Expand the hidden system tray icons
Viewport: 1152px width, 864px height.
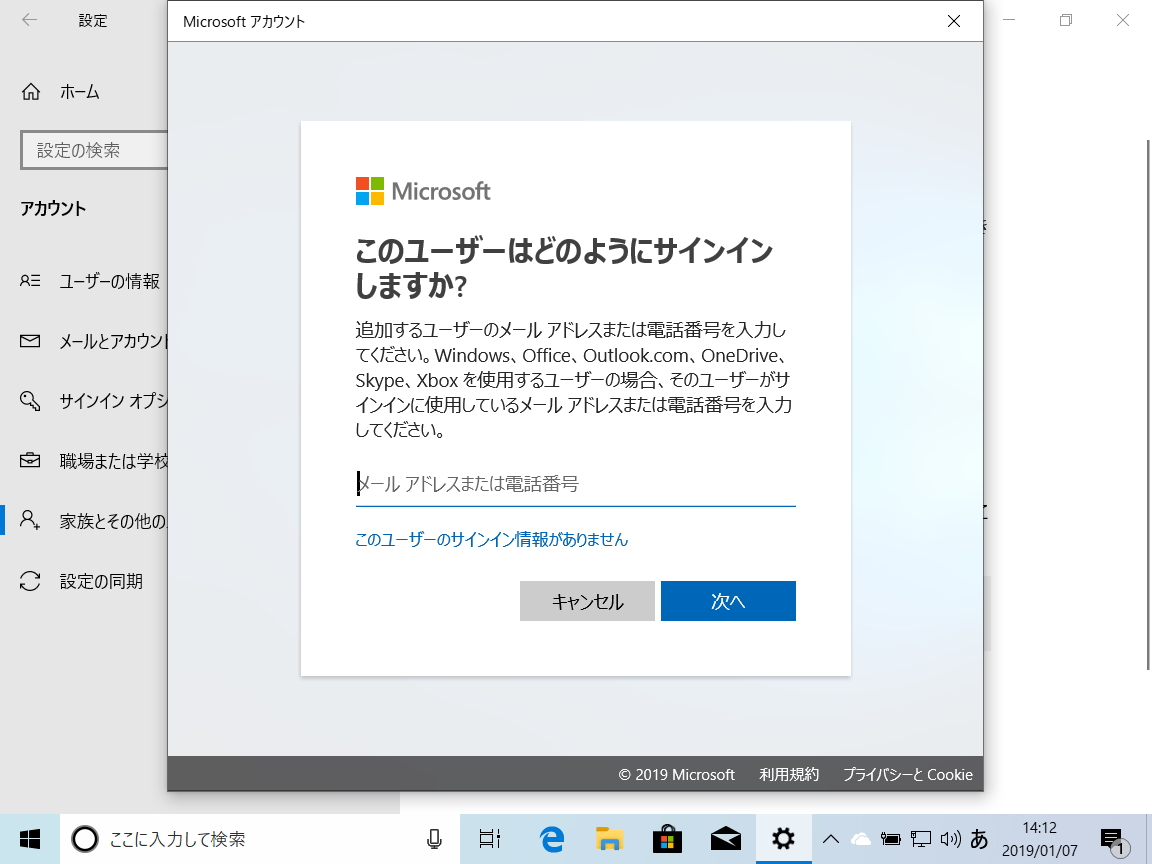pyautogui.click(x=830, y=839)
